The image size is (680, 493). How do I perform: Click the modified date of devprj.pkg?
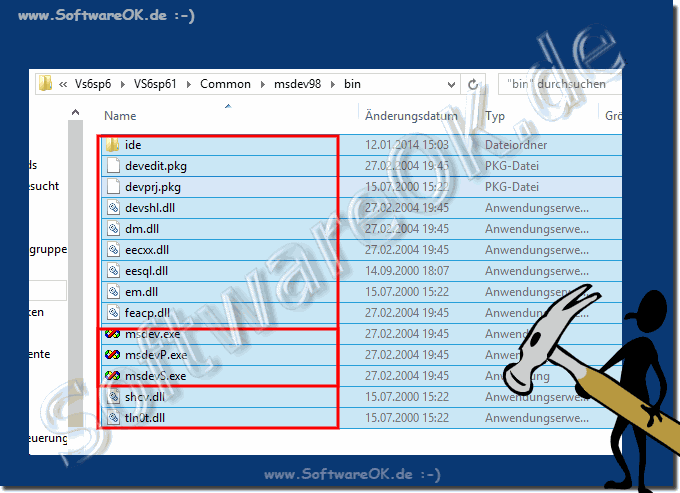click(x=407, y=187)
